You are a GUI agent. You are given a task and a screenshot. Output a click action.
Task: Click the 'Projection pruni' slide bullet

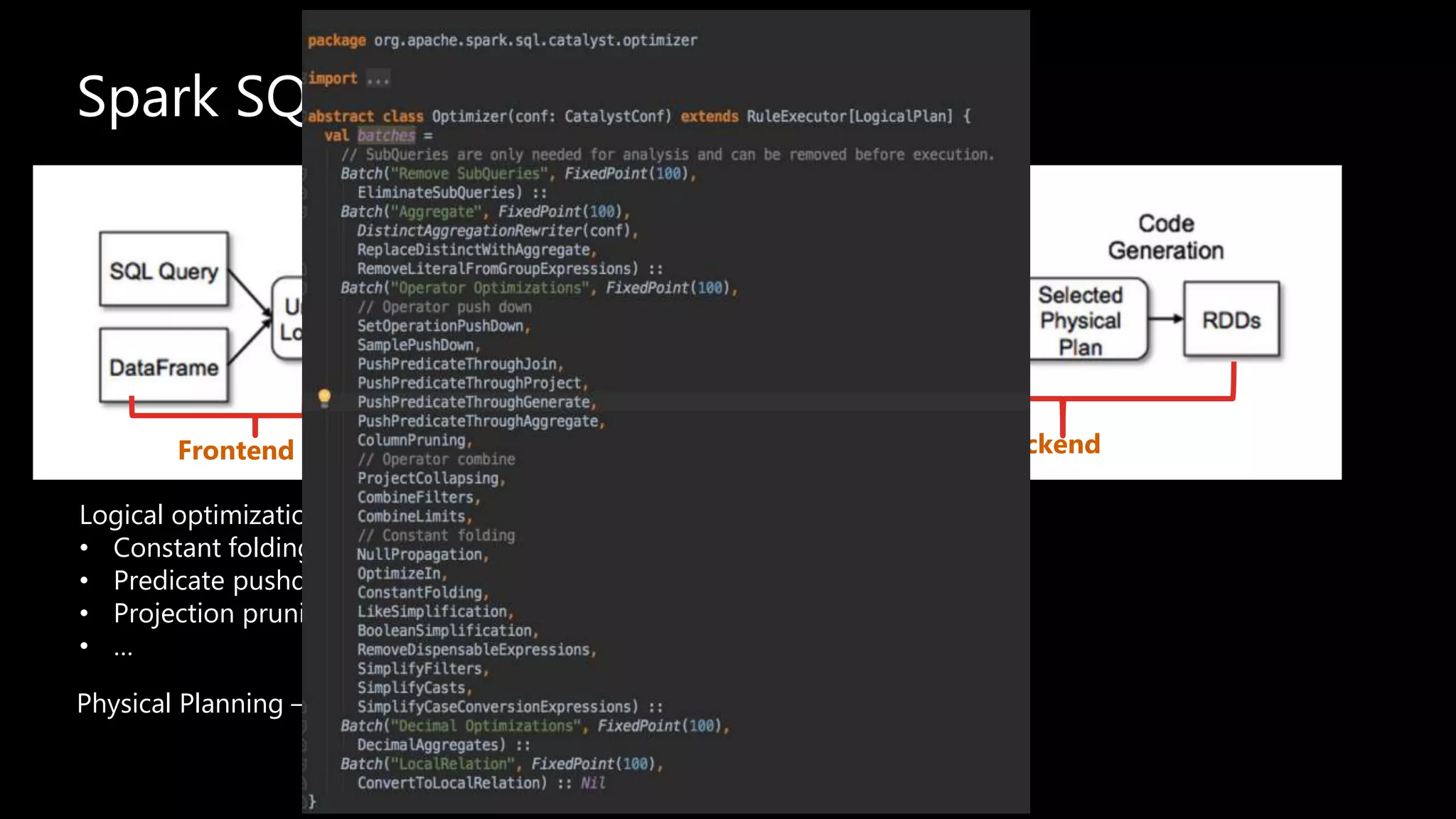pos(208,614)
